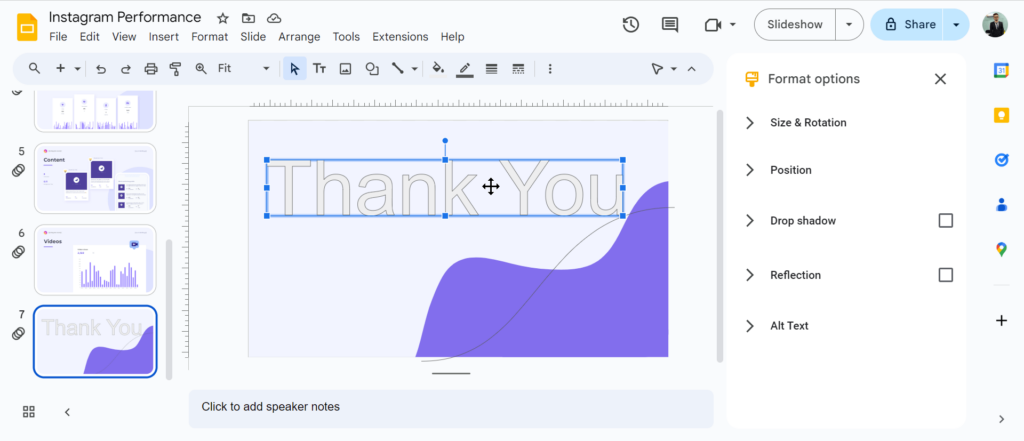Screen dimensions: 1024x441
Task: Click the Slideshow button
Action: click(795, 25)
